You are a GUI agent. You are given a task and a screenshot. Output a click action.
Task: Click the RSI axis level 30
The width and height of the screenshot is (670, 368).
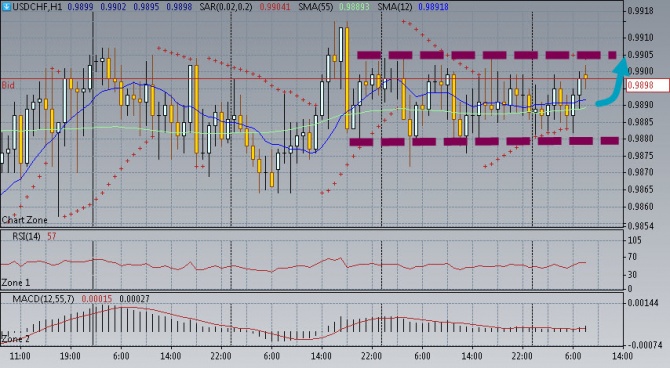pyautogui.click(x=632, y=274)
